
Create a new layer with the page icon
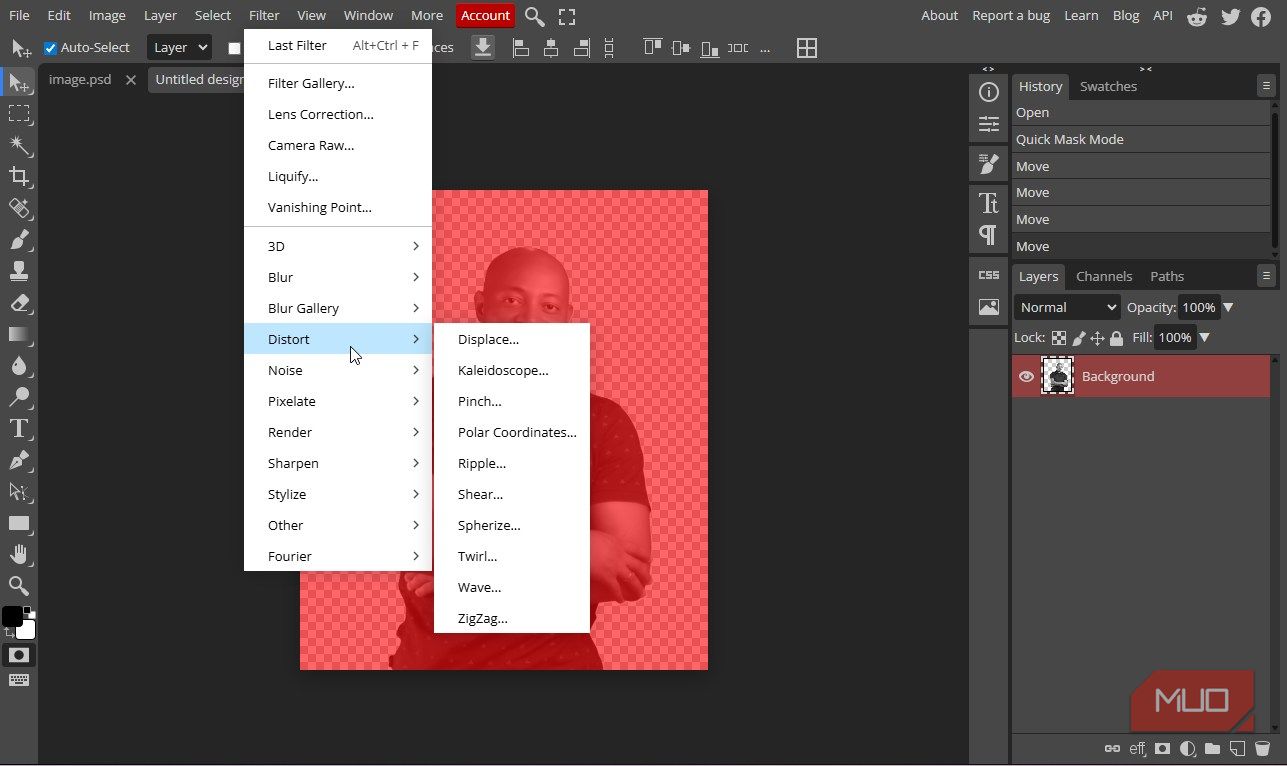pyautogui.click(x=1237, y=748)
